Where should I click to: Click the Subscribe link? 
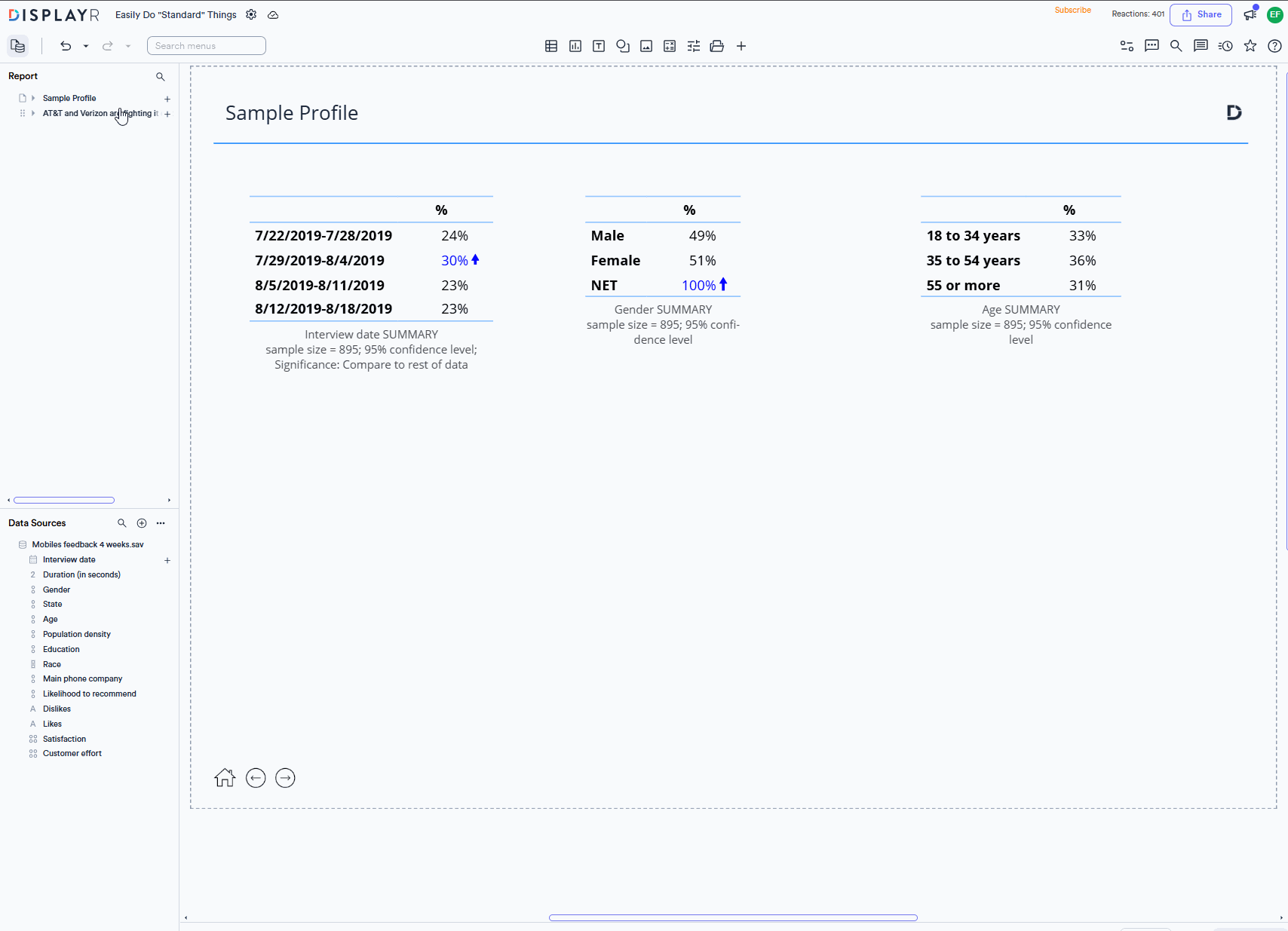point(1072,10)
